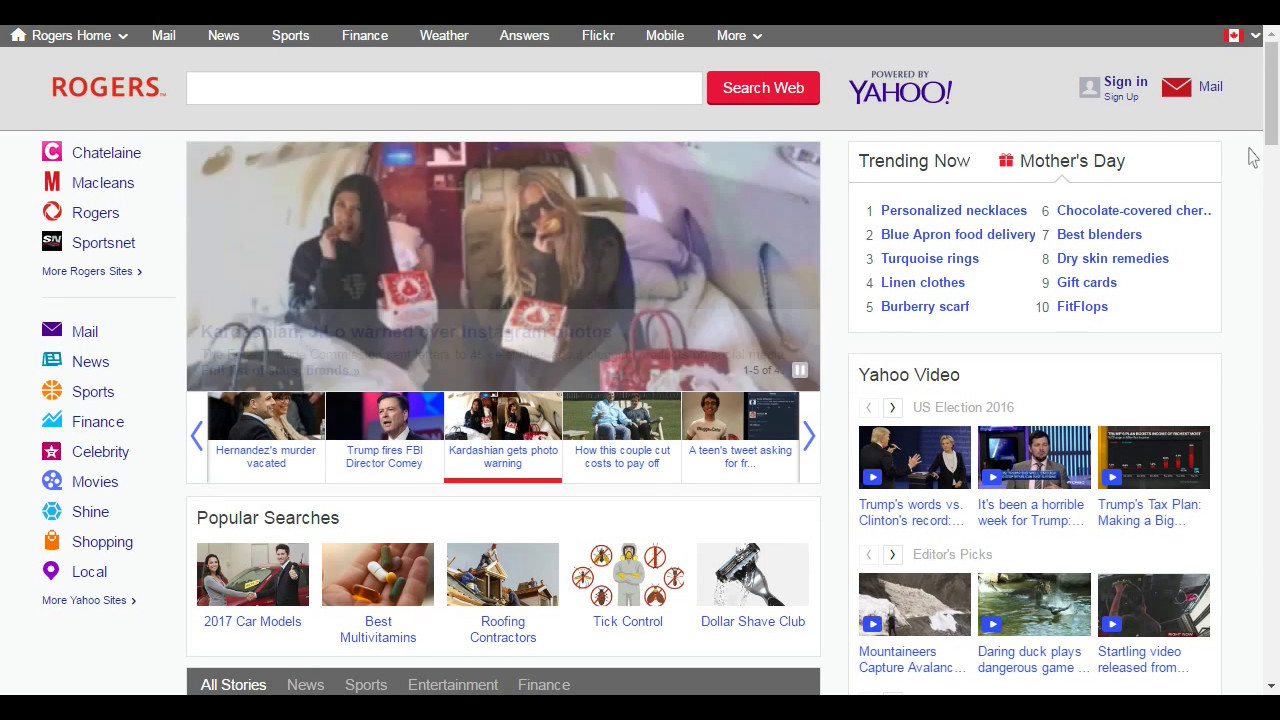Click in the web search input field
The image size is (1280, 720).
click(x=444, y=88)
